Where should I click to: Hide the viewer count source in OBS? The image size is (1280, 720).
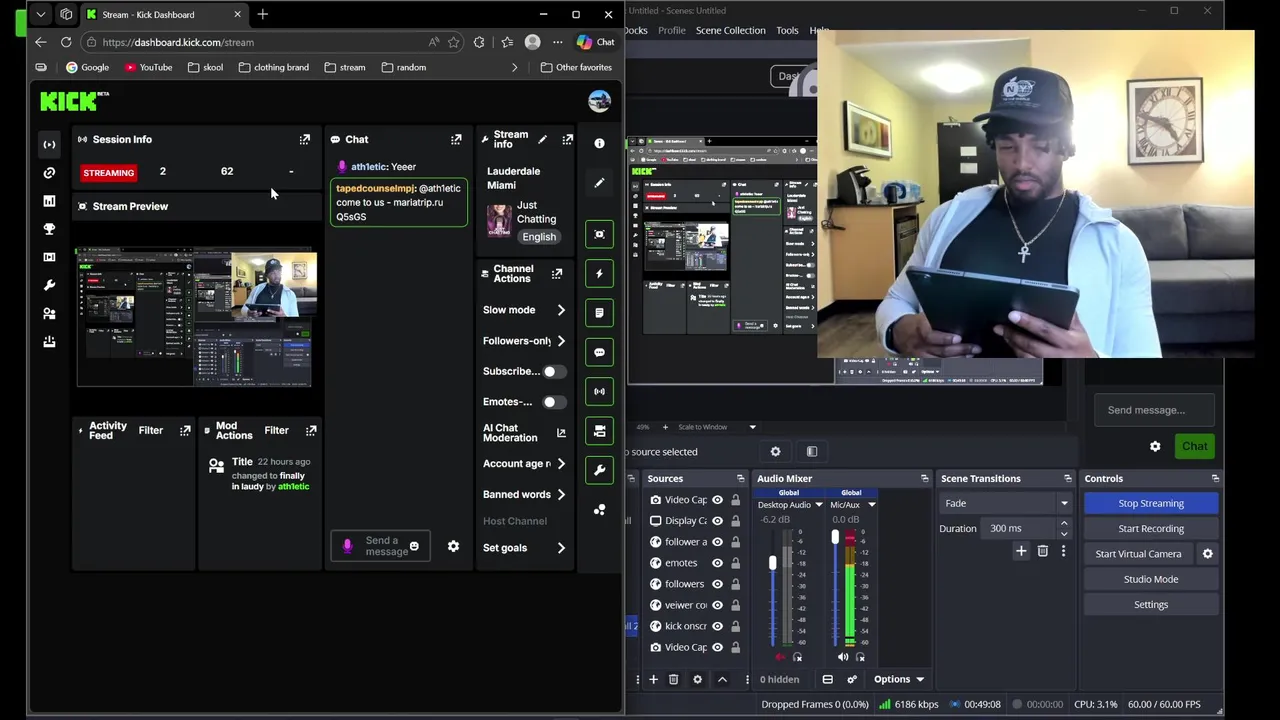tap(717, 605)
